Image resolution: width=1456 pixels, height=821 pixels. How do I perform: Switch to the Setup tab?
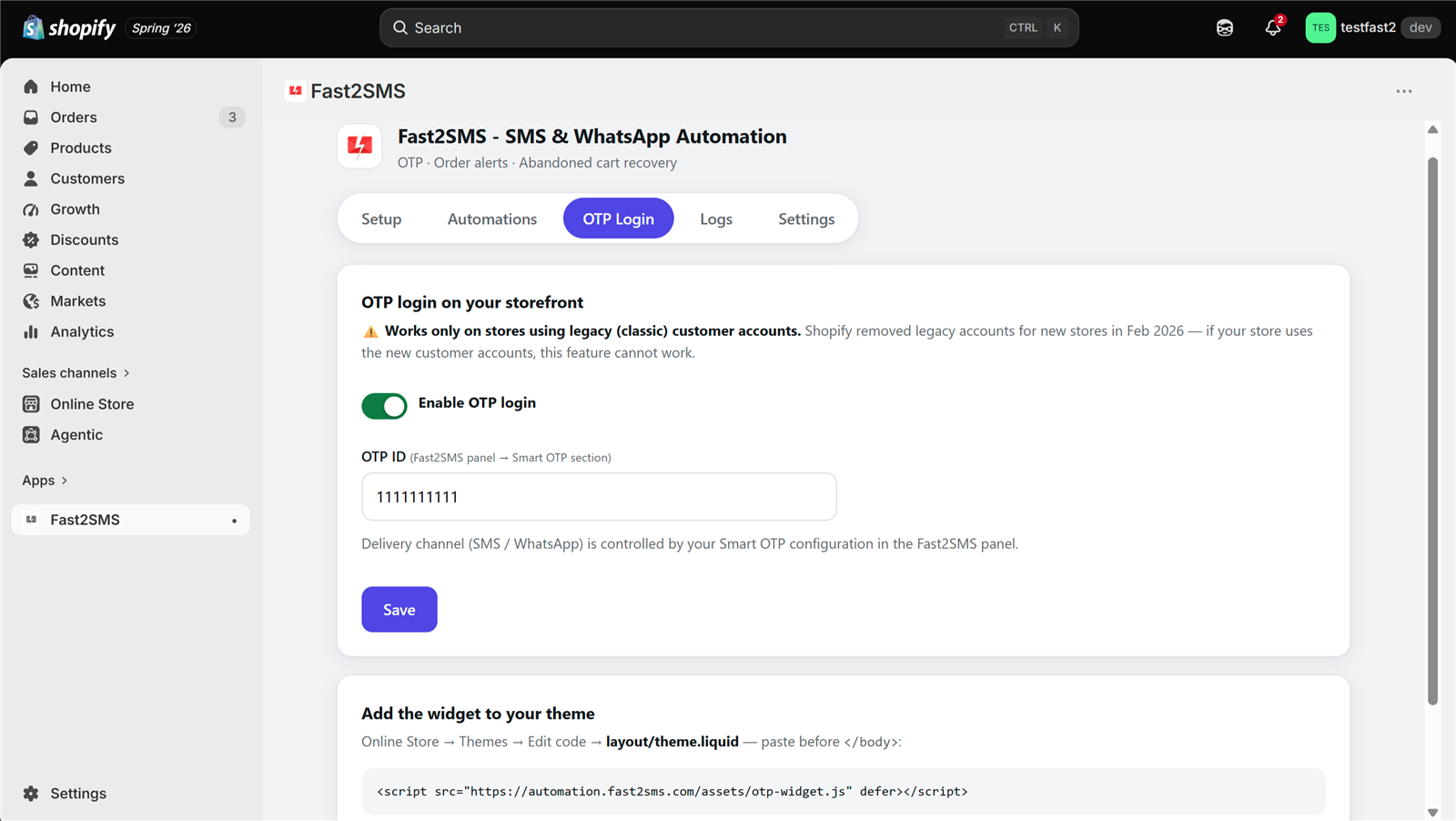click(381, 219)
